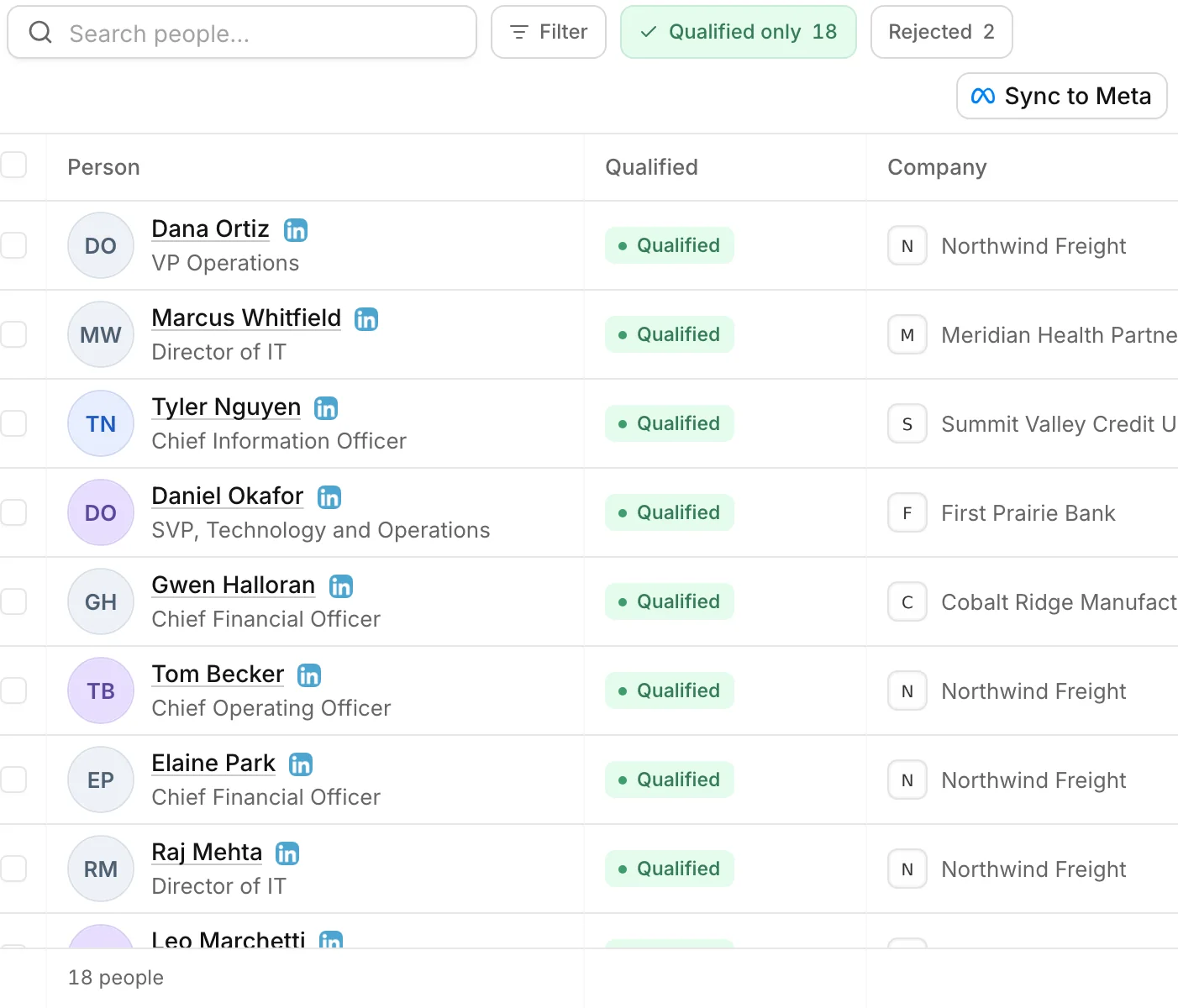
Task: Open Tom Becker's name link
Action: tap(218, 674)
